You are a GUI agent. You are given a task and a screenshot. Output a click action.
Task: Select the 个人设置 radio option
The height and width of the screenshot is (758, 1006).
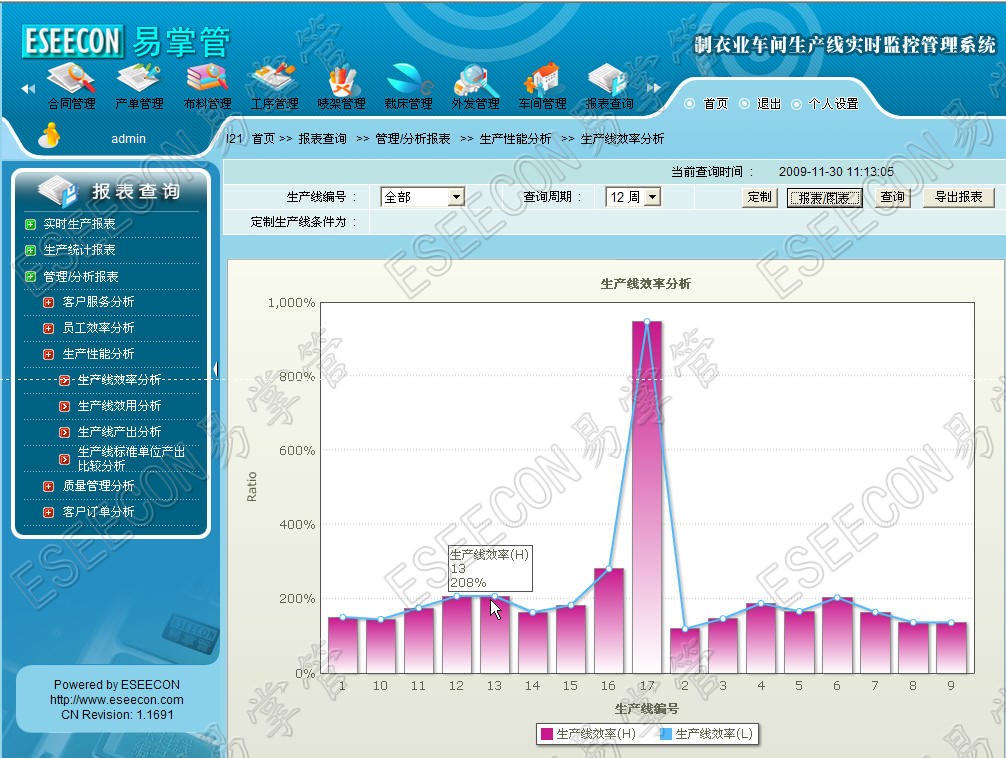point(796,104)
